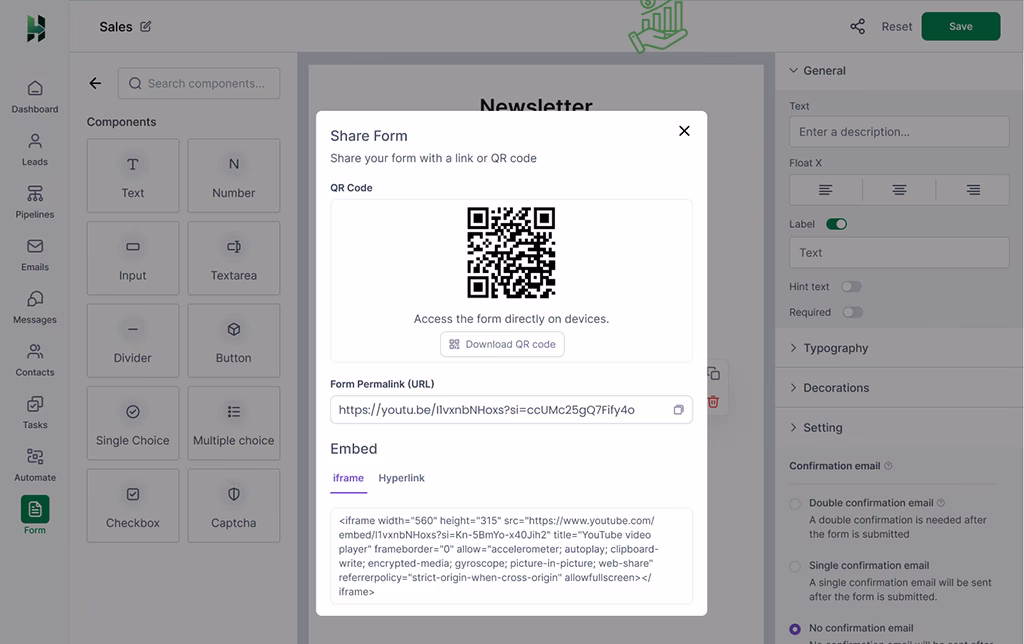Image resolution: width=1024 pixels, height=644 pixels.
Task: Edit the Sales form name pencil icon
Action: (x=146, y=26)
